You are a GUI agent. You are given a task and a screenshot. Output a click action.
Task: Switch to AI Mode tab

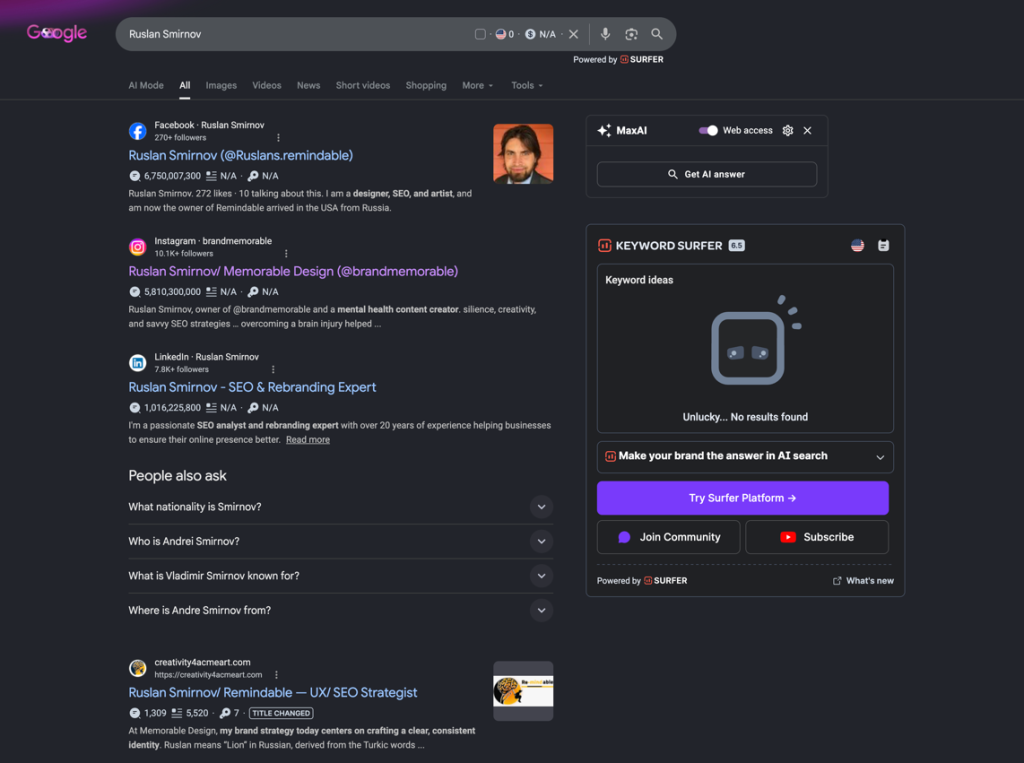pos(146,86)
